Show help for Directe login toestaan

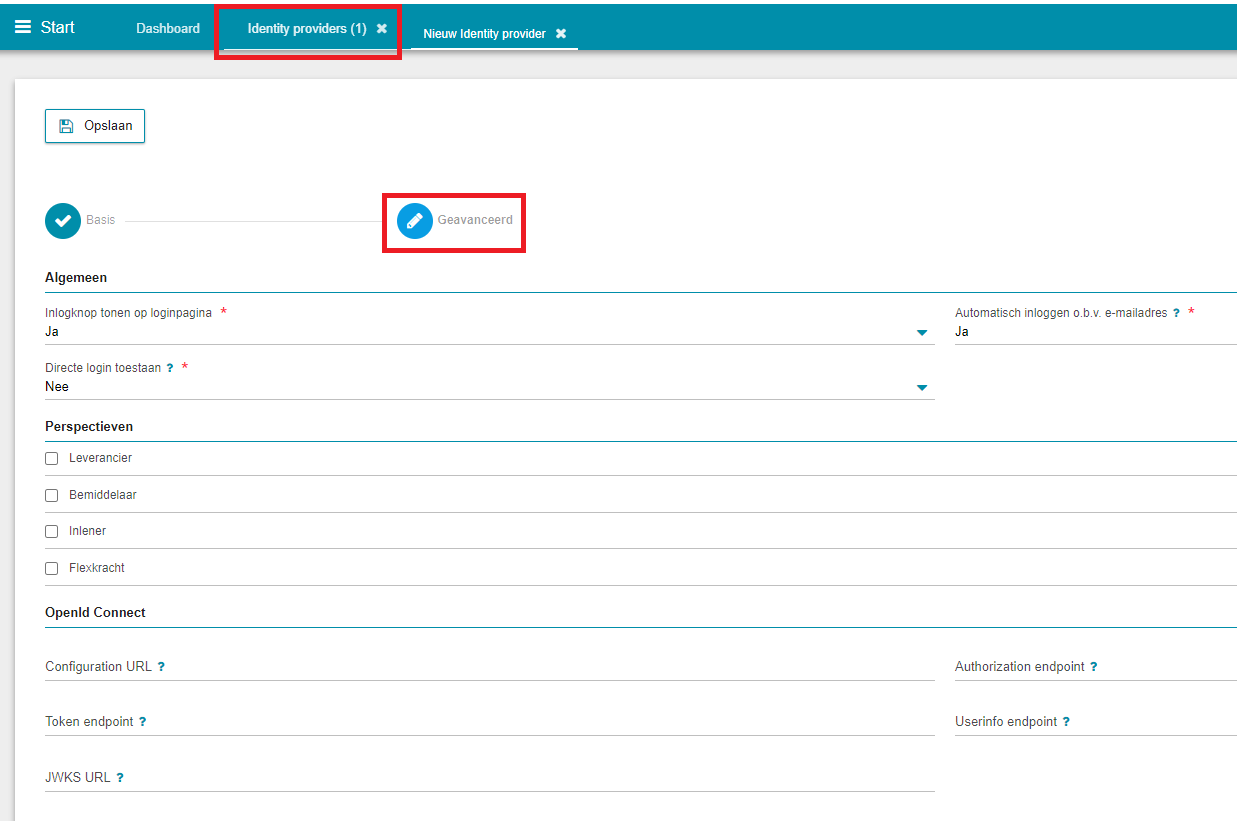pyautogui.click(x=170, y=368)
